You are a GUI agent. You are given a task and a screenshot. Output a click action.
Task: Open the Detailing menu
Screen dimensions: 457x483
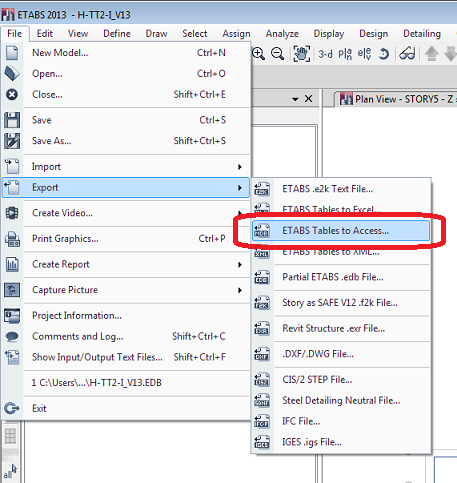(x=422, y=34)
